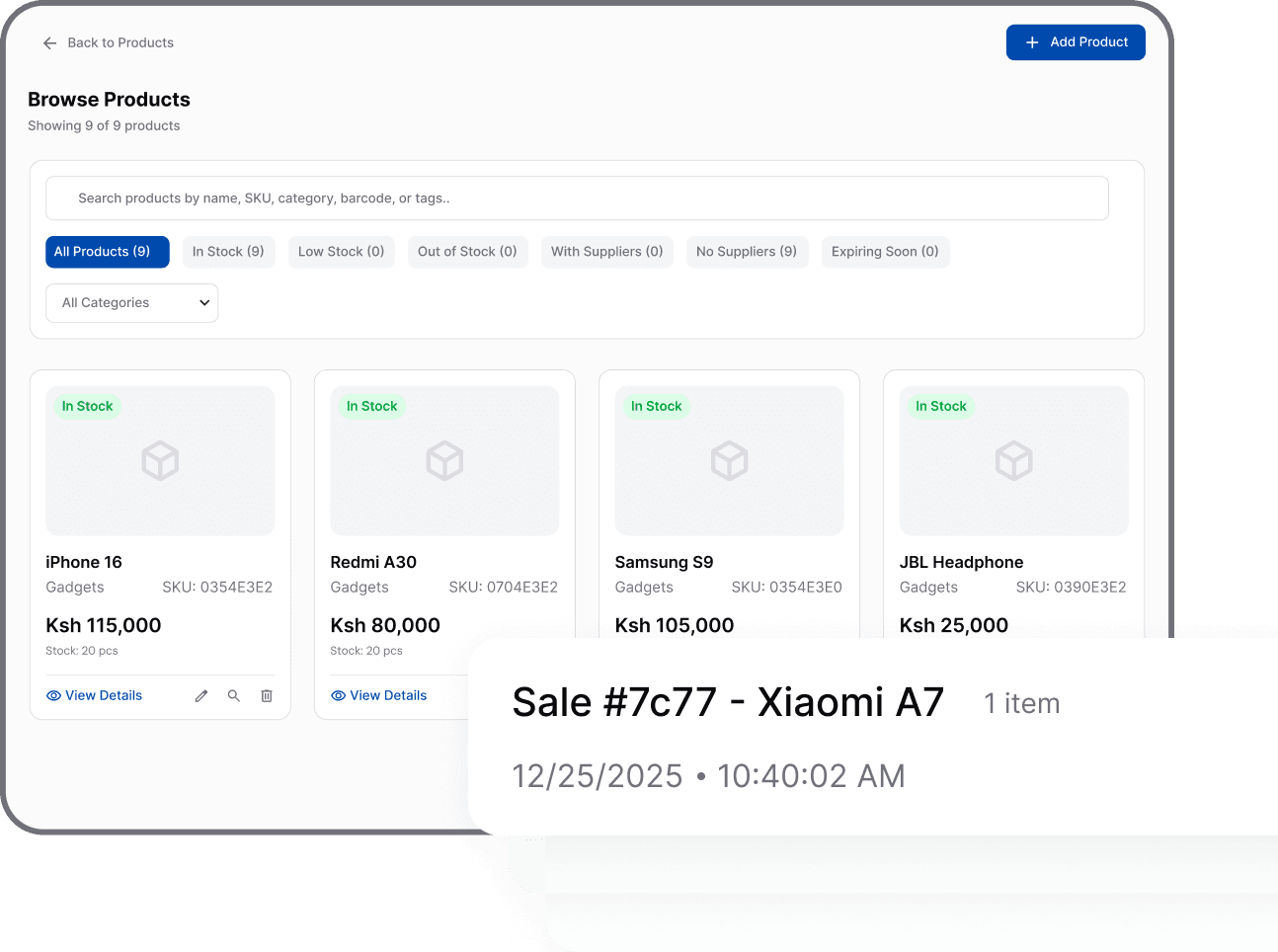
Task: Click the trash delete icon on iPhone 16 card
Action: [x=267, y=695]
